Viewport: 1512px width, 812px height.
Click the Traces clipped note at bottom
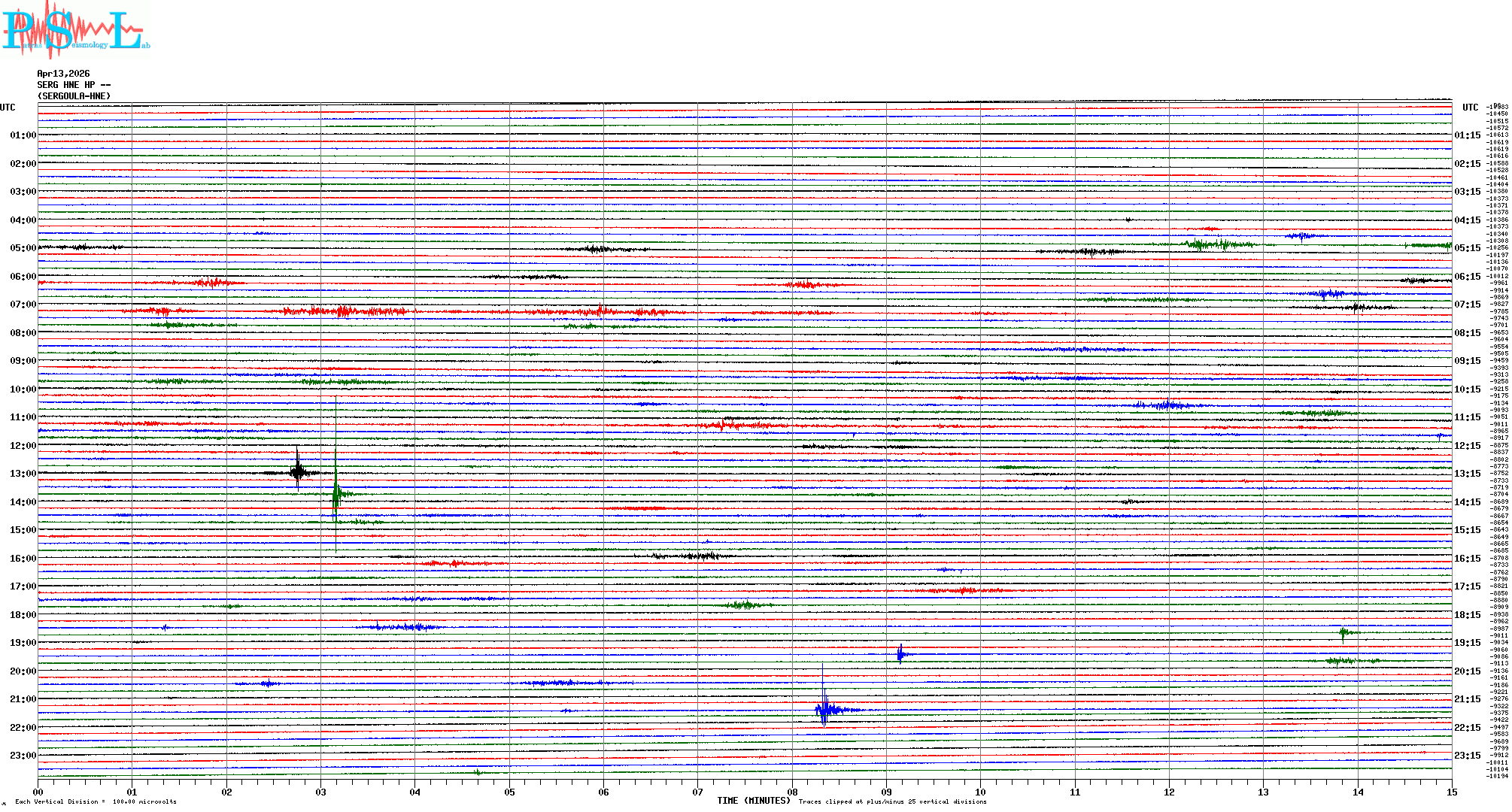click(892, 801)
